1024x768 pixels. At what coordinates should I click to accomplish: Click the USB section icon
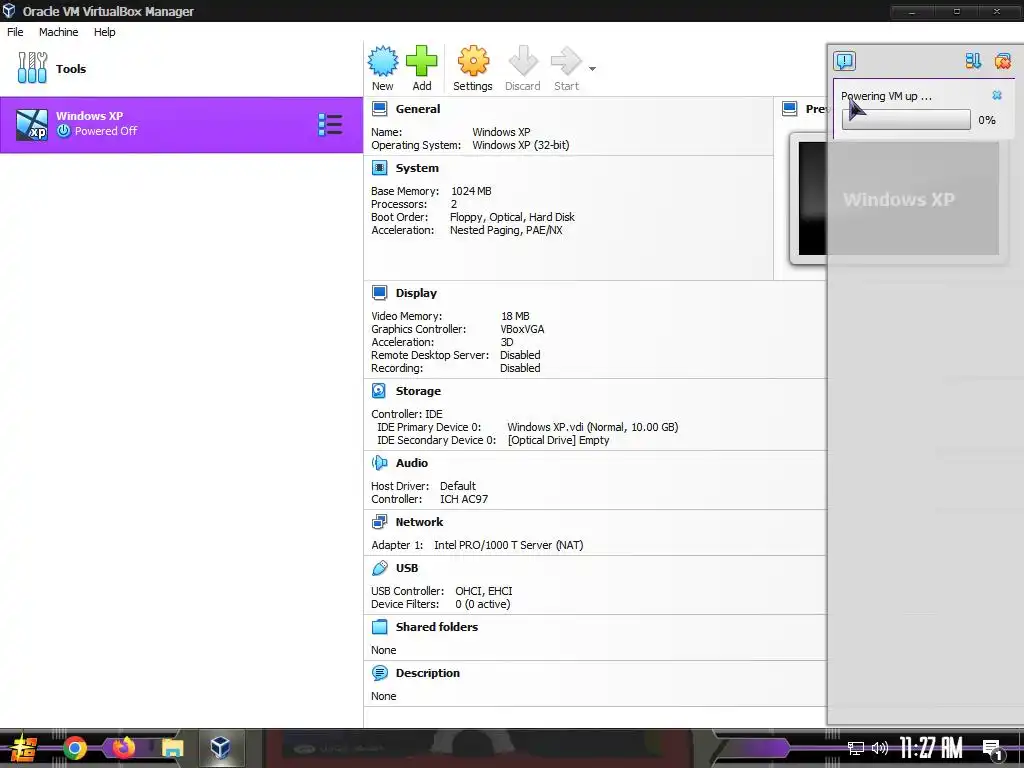(379, 568)
